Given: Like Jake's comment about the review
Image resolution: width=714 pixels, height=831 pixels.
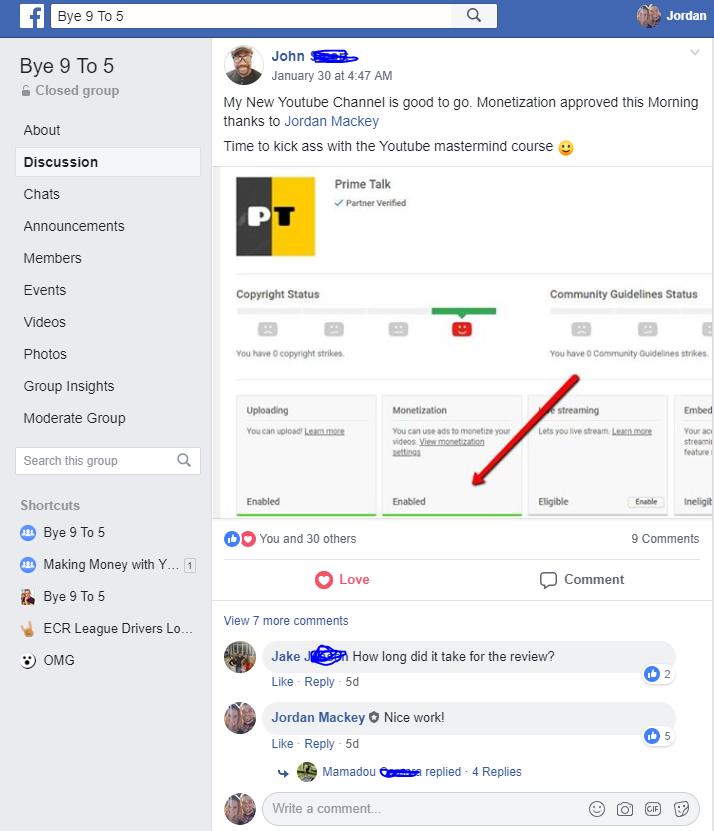Looking at the screenshot, I should [x=282, y=682].
